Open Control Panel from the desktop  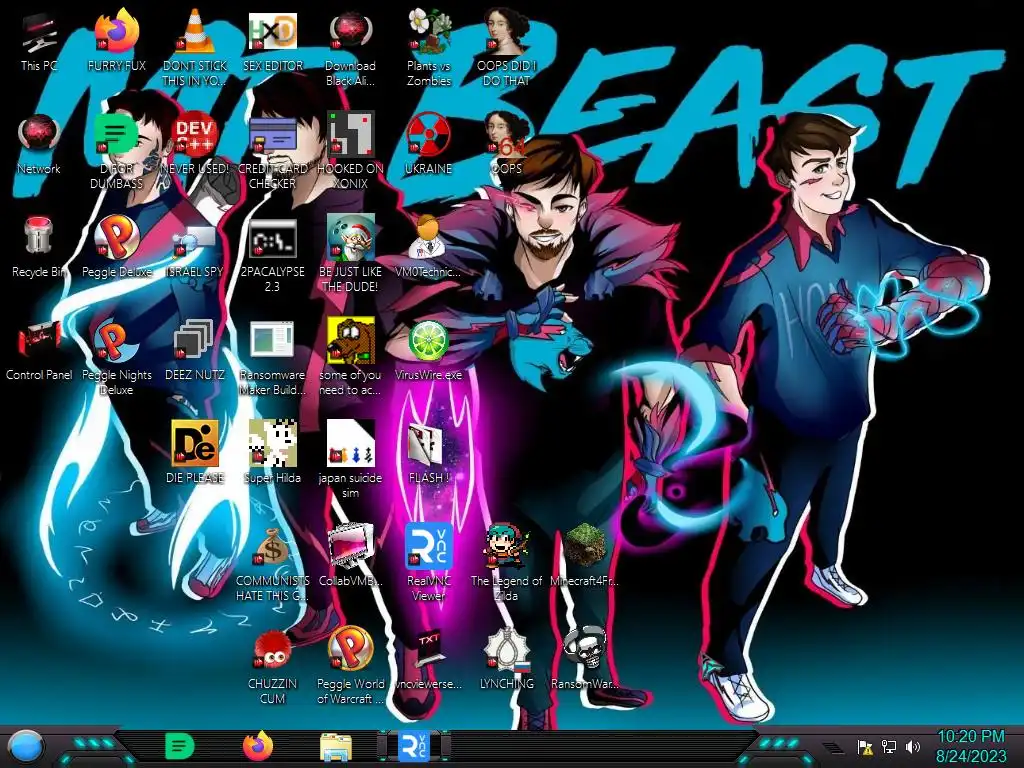tap(39, 351)
